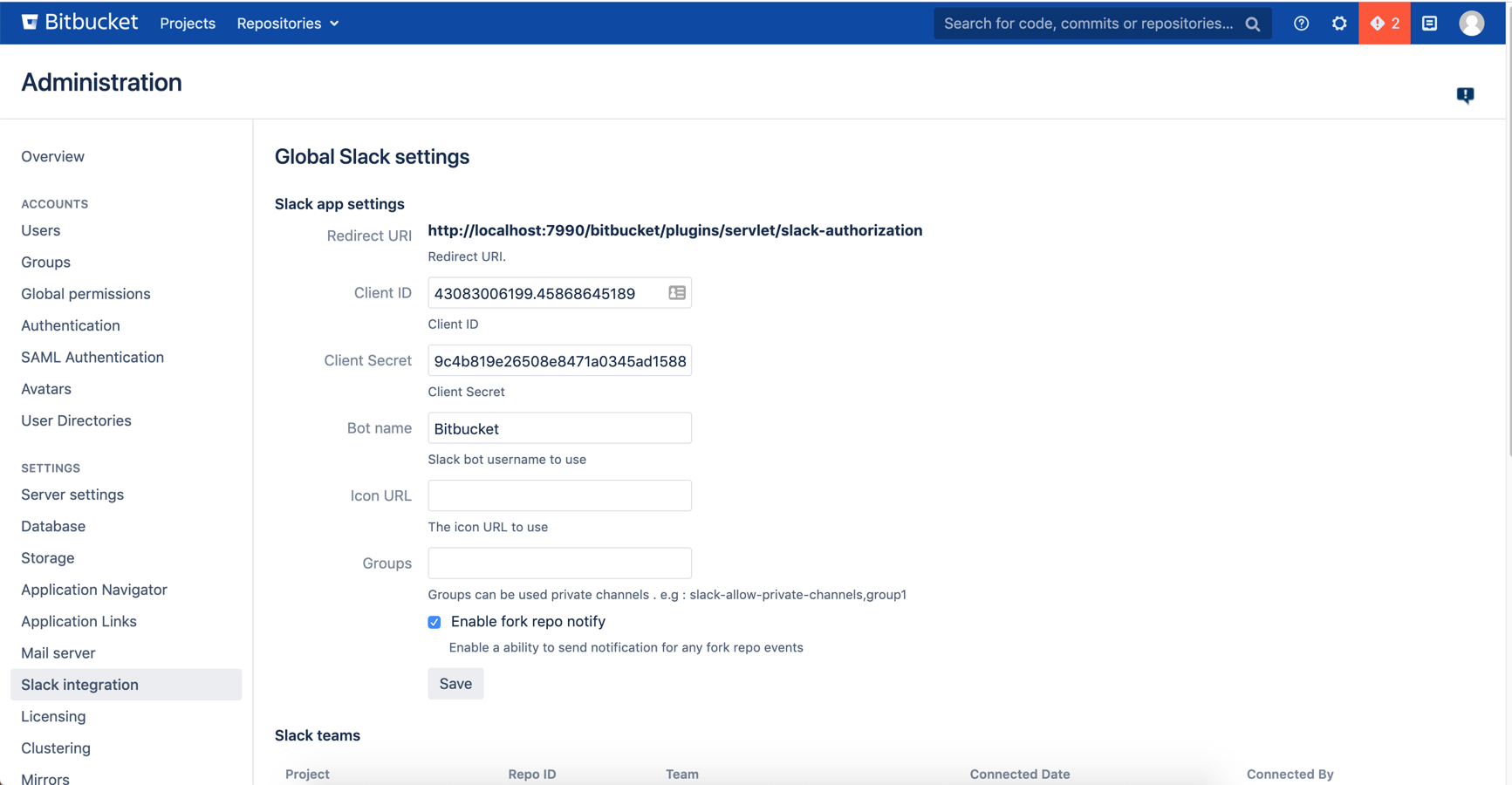Open the administration gear icon
This screenshot has height=785, width=1512.
coord(1339,24)
